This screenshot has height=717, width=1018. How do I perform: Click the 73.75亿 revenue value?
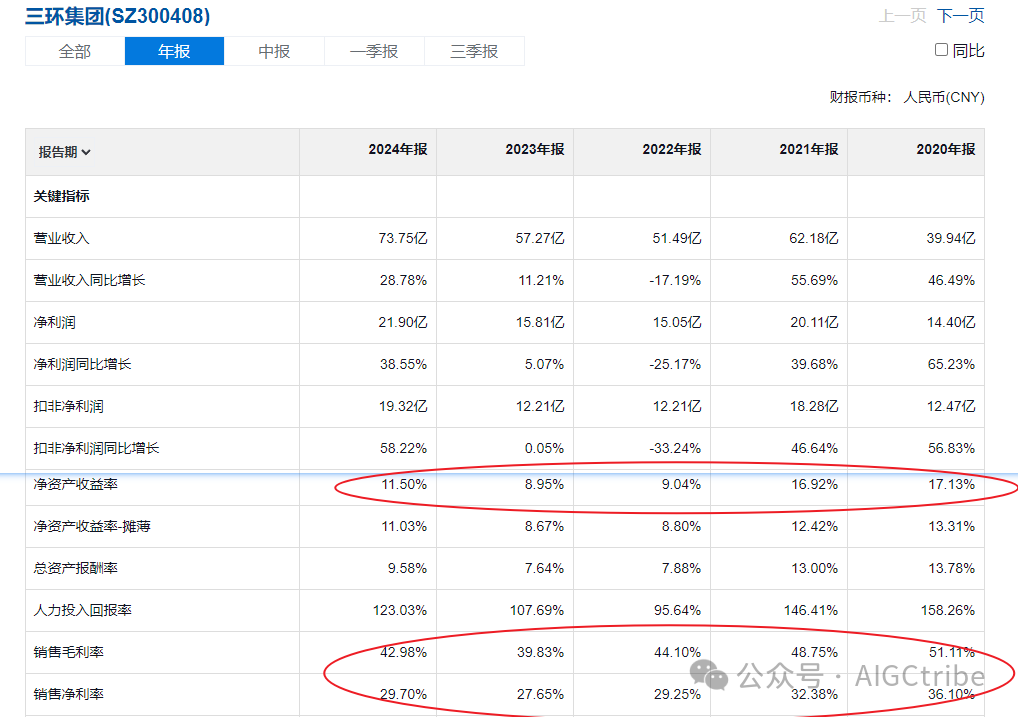pos(403,238)
